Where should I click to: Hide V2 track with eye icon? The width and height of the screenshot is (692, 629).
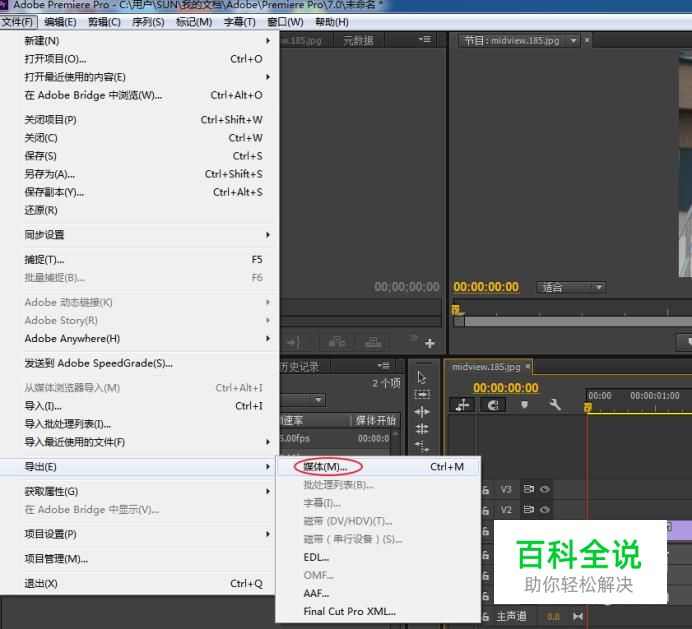545,510
